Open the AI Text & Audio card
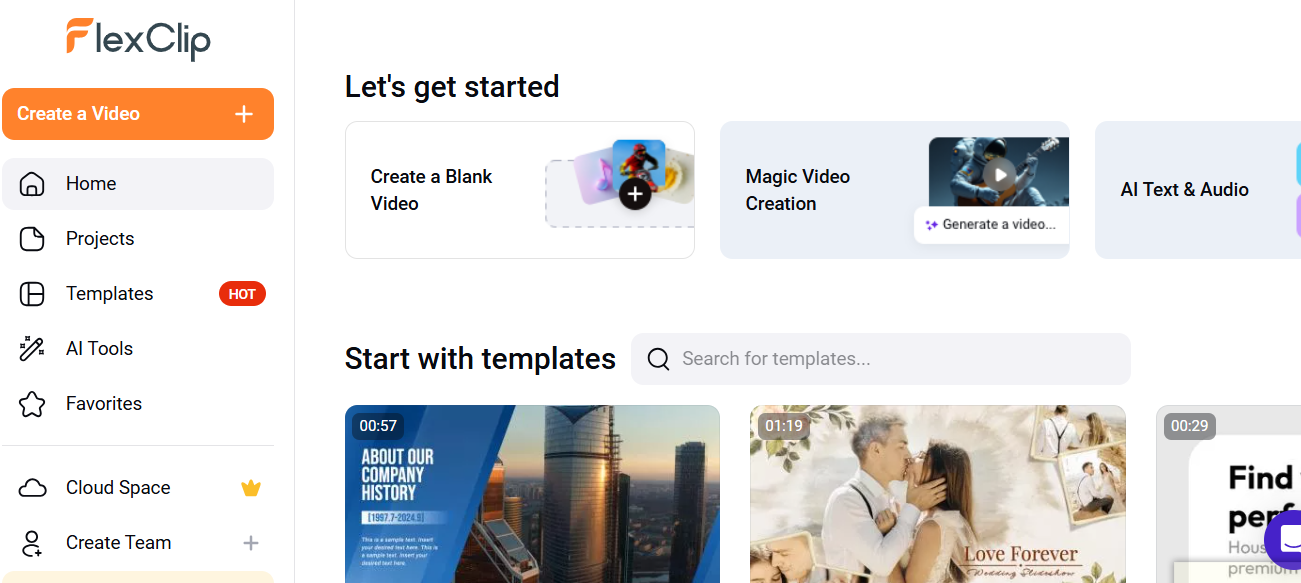This screenshot has height=583, width=1301. pyautogui.click(x=1198, y=190)
